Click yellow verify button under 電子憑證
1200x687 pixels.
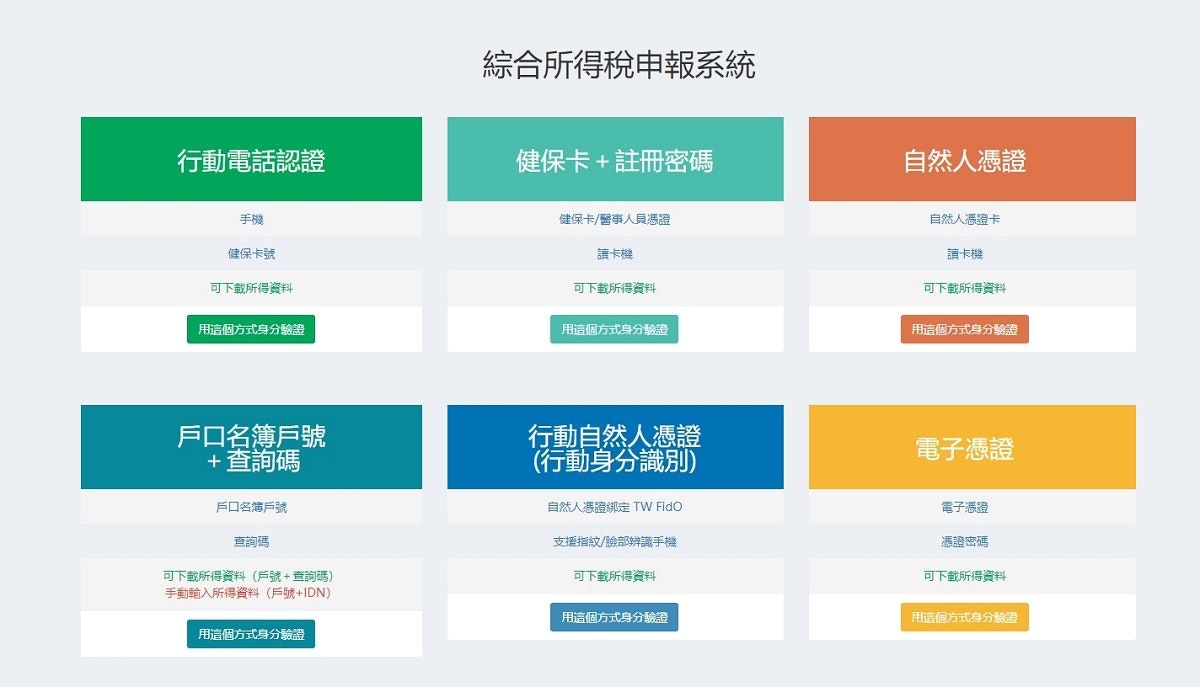click(x=965, y=617)
